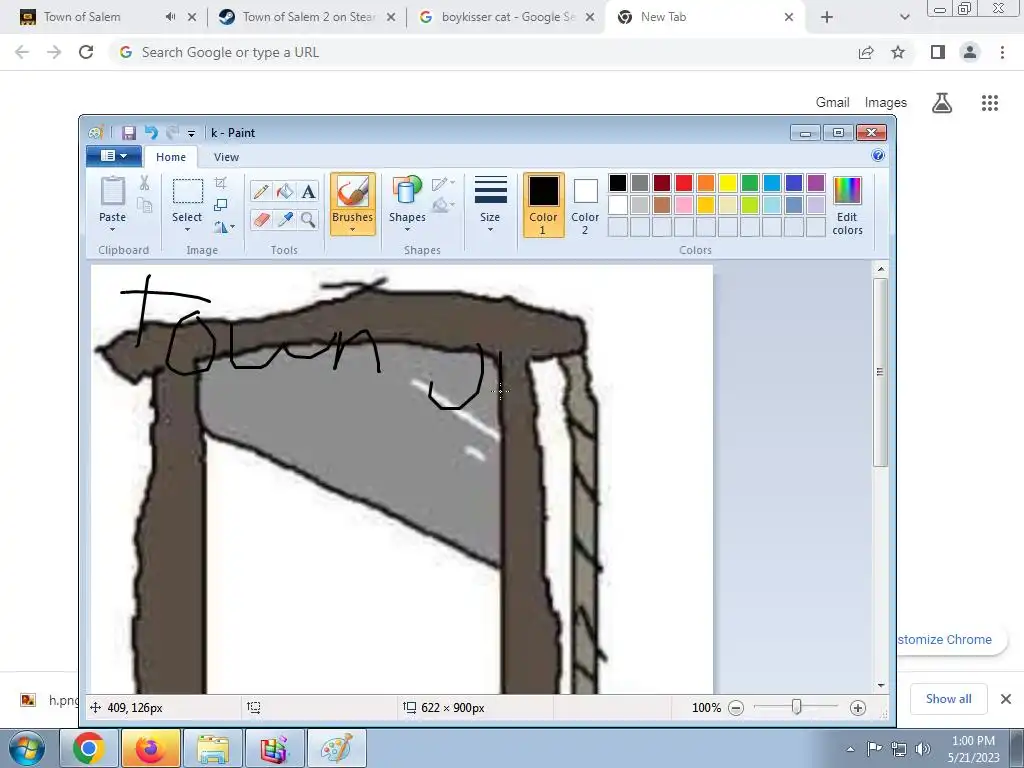Screen dimensions: 1024x768
Task: Click the Size line thickness icon
Action: coord(490,191)
